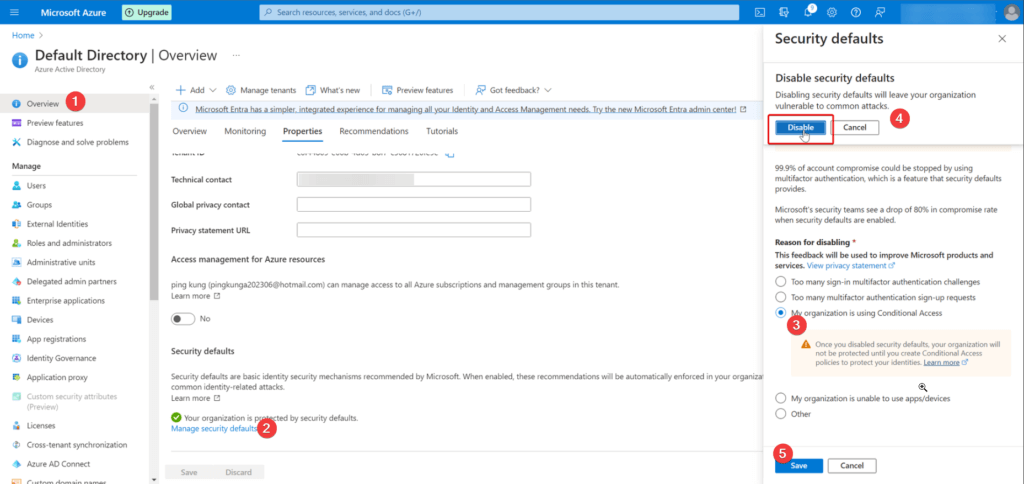This screenshot has height=484, width=1024.
Task: Click the Technical contact field
Action: [413, 180]
